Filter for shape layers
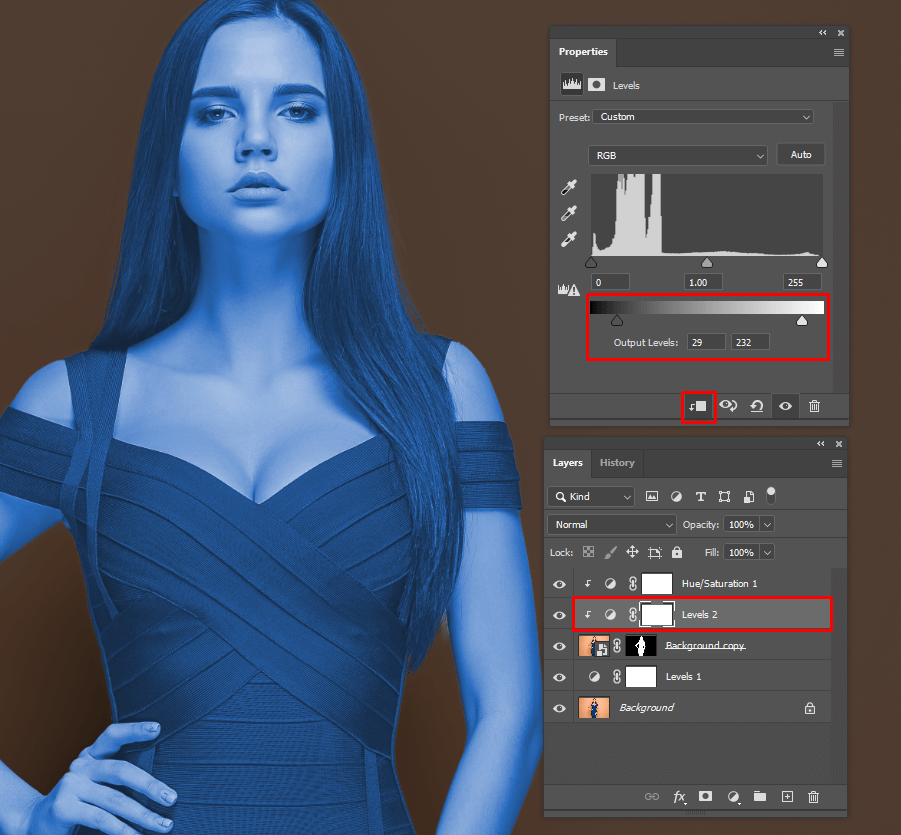The width and height of the screenshot is (901, 835). [x=725, y=497]
